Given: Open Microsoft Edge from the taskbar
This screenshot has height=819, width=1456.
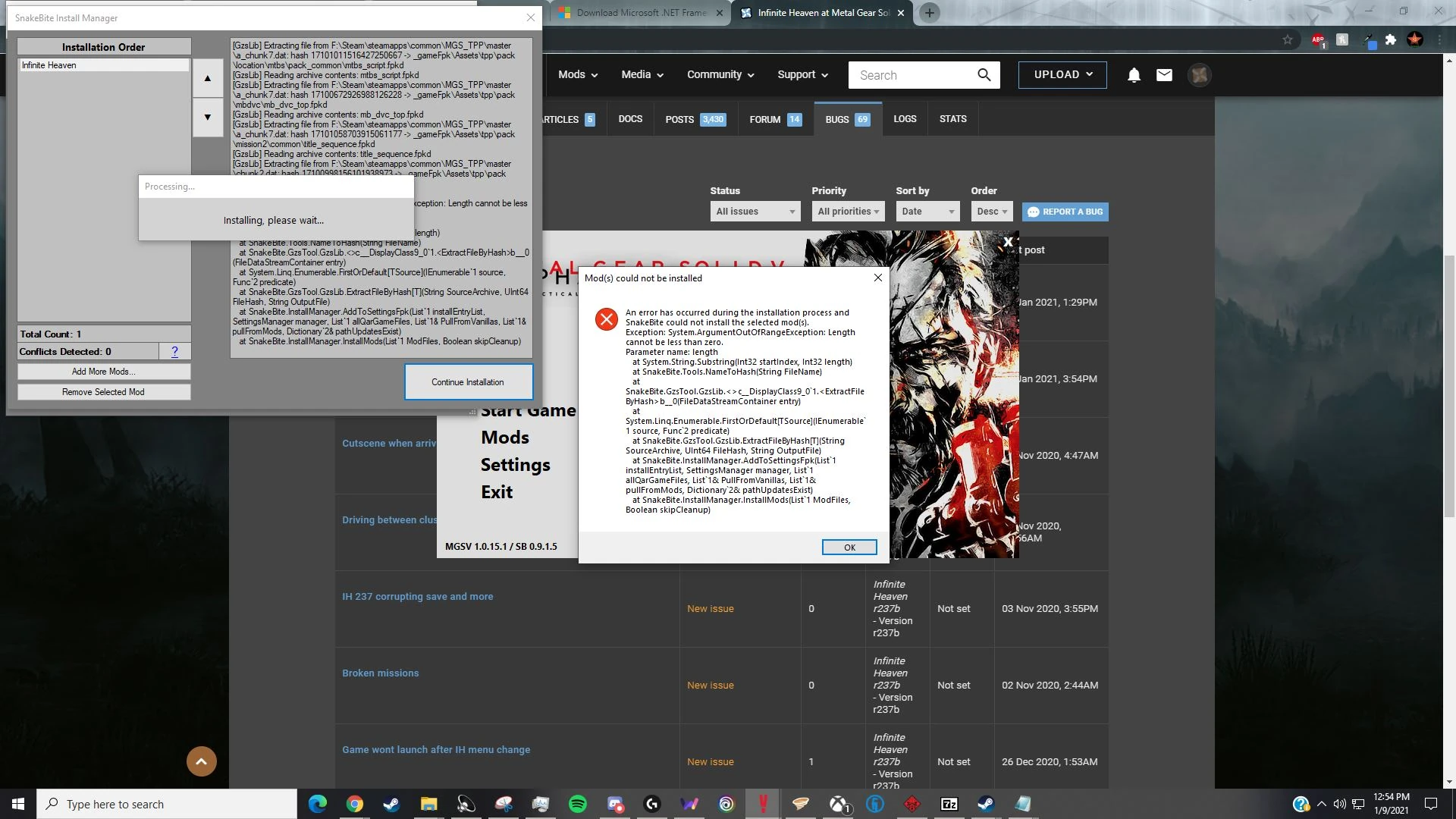Looking at the screenshot, I should 317,804.
